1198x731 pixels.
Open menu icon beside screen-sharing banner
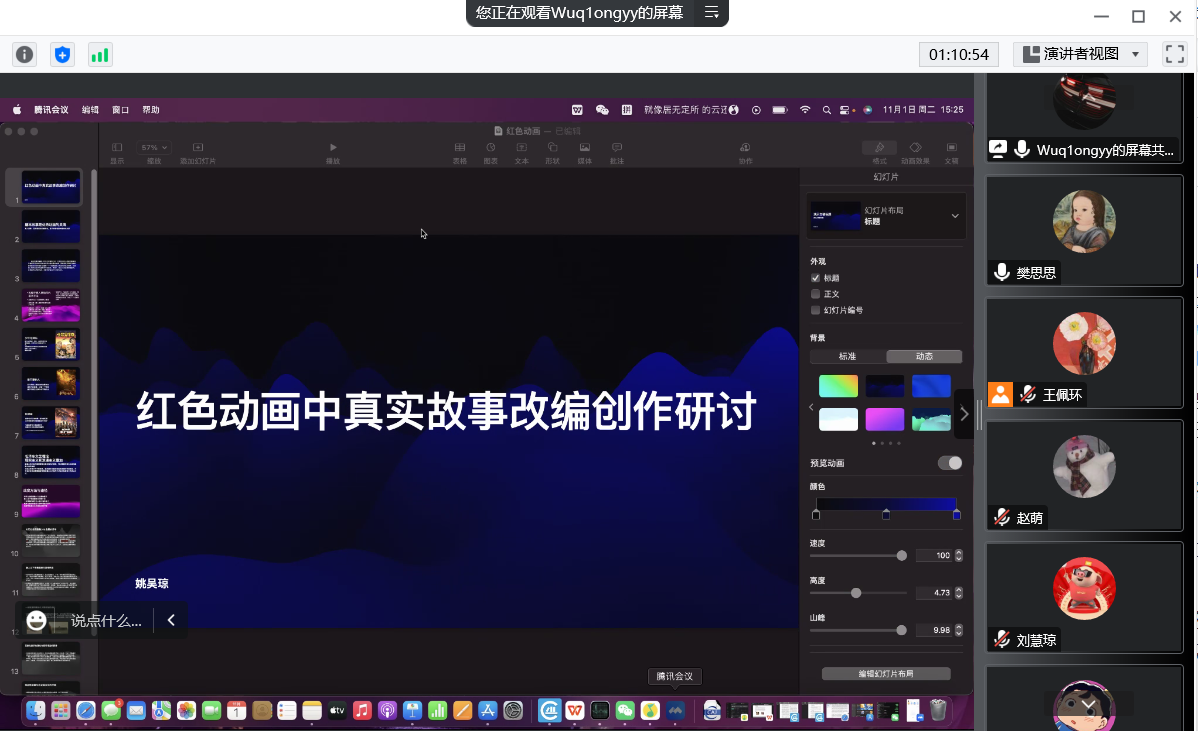(x=712, y=13)
